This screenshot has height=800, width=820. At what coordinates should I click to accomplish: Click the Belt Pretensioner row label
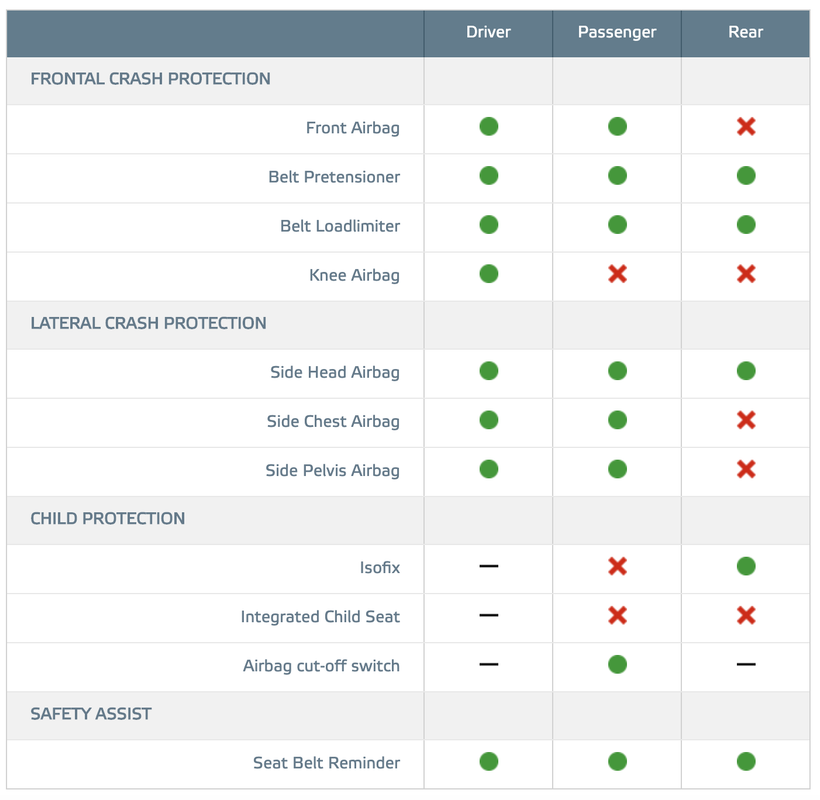point(334,177)
